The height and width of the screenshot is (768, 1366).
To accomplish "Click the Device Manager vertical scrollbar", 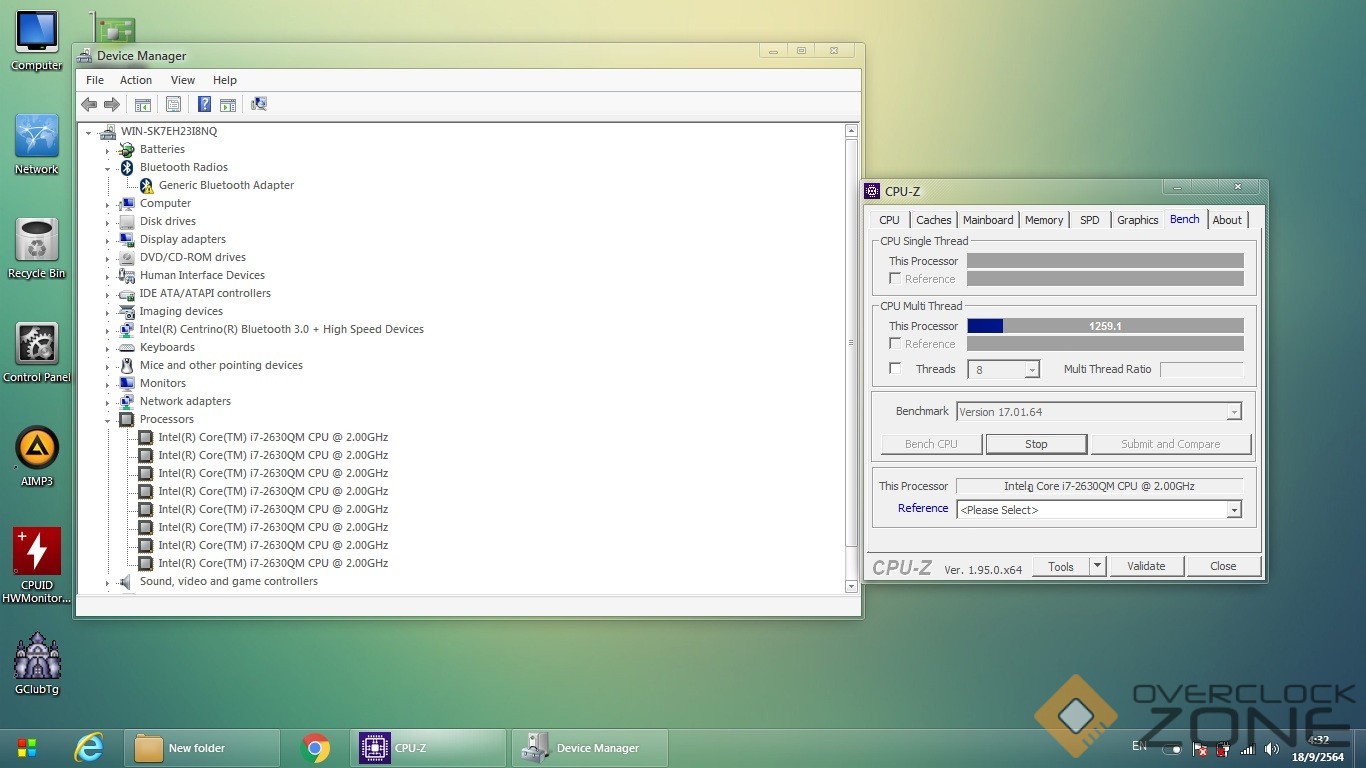I will click(x=851, y=343).
